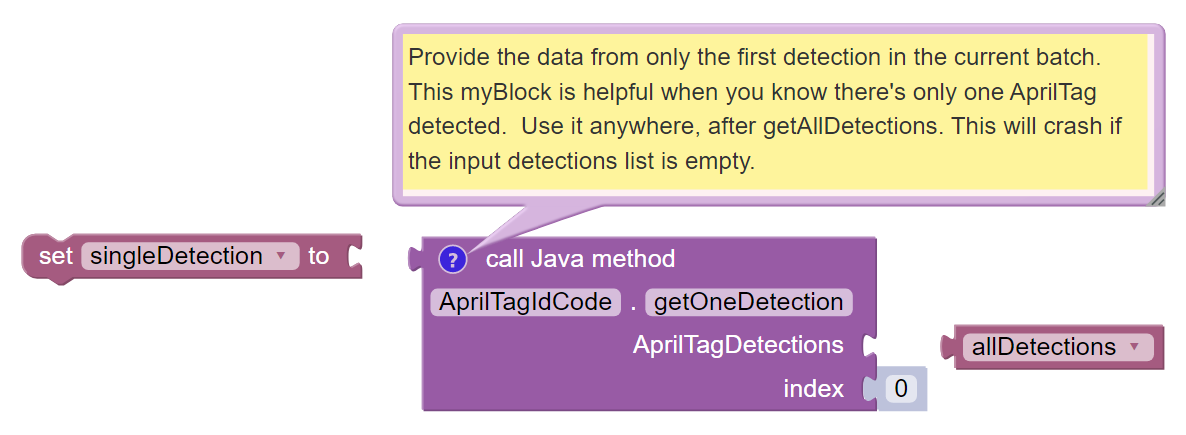Select the blue number block's left edge
The image size is (1186, 435).
click(x=868, y=389)
